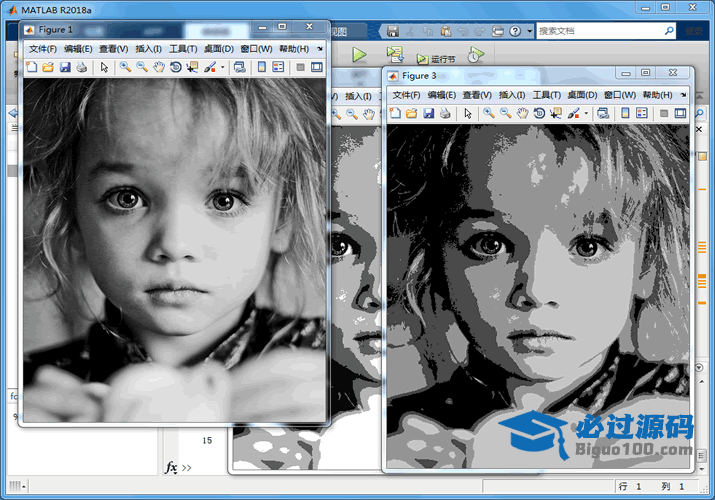Screen dimensions: 715x500
Task: Select Brush data tool in Figure 1 toolbar
Action: 210,67
